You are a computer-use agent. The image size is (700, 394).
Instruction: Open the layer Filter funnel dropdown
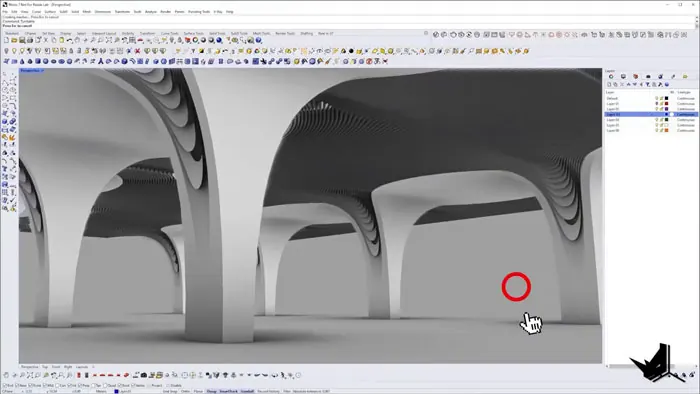click(648, 84)
